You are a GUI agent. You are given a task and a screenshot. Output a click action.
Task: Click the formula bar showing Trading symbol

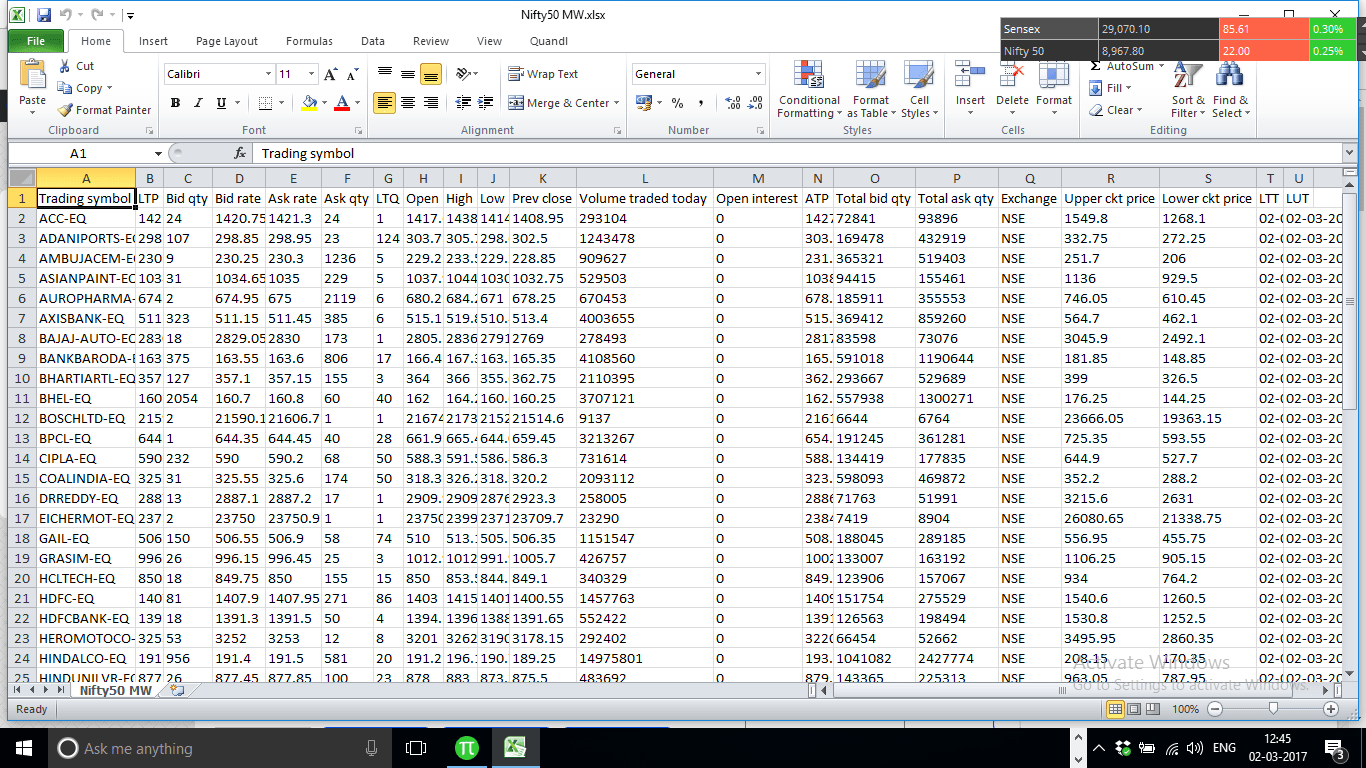pyautogui.click(x=798, y=153)
